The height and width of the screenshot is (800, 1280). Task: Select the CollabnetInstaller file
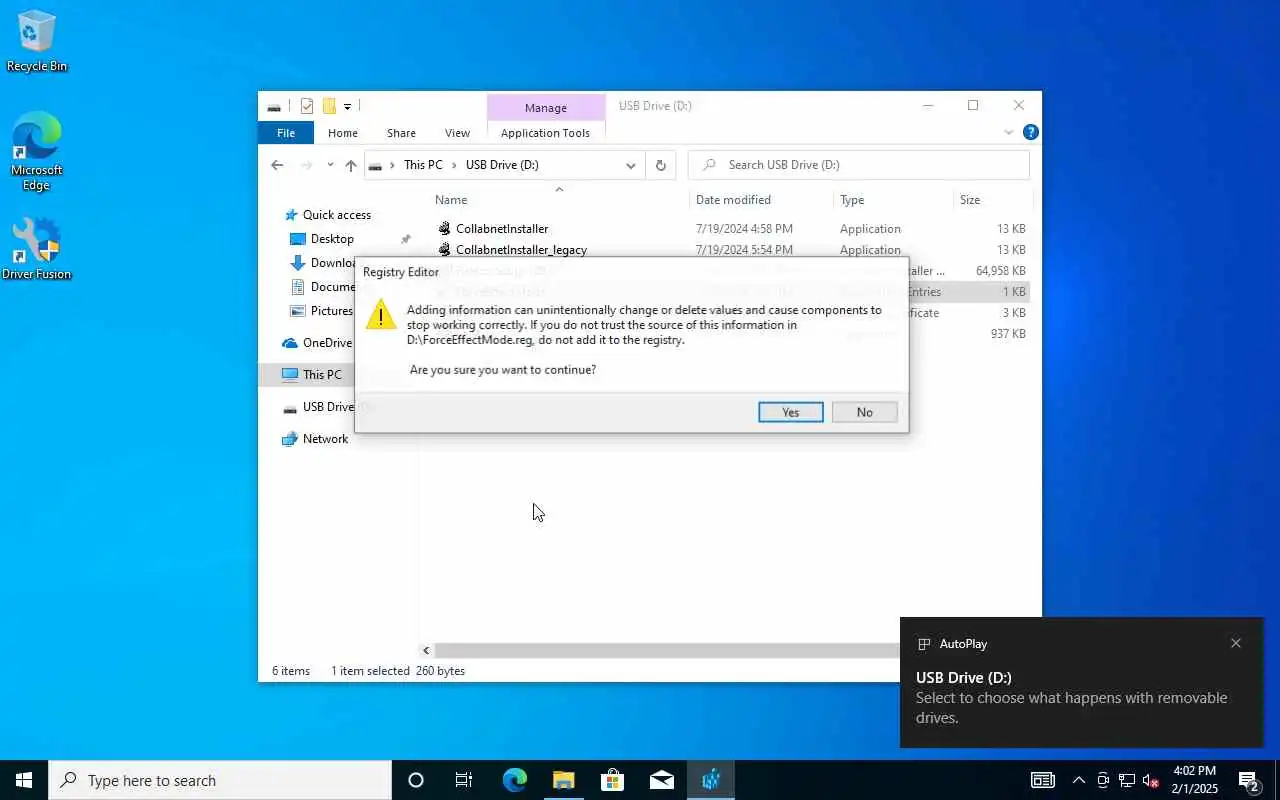point(501,229)
